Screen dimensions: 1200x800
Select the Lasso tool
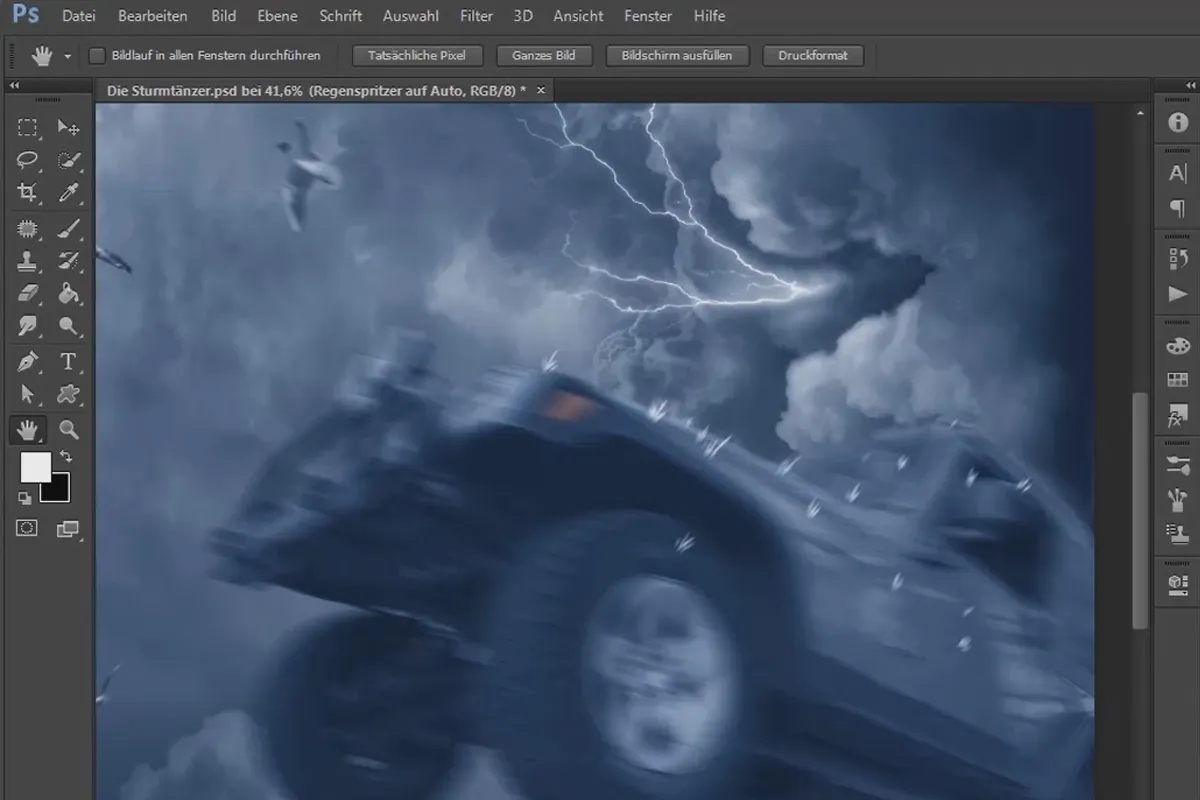28,160
